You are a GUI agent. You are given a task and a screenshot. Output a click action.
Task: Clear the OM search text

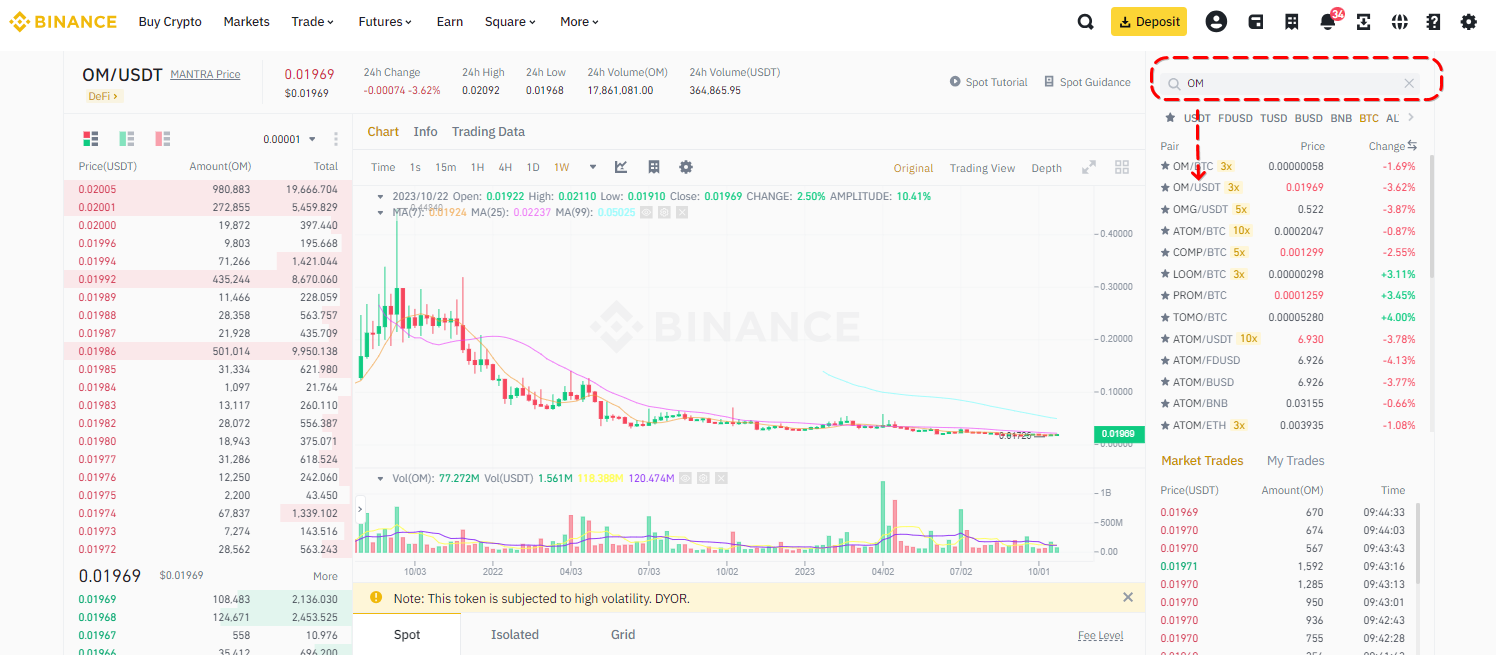(1409, 83)
